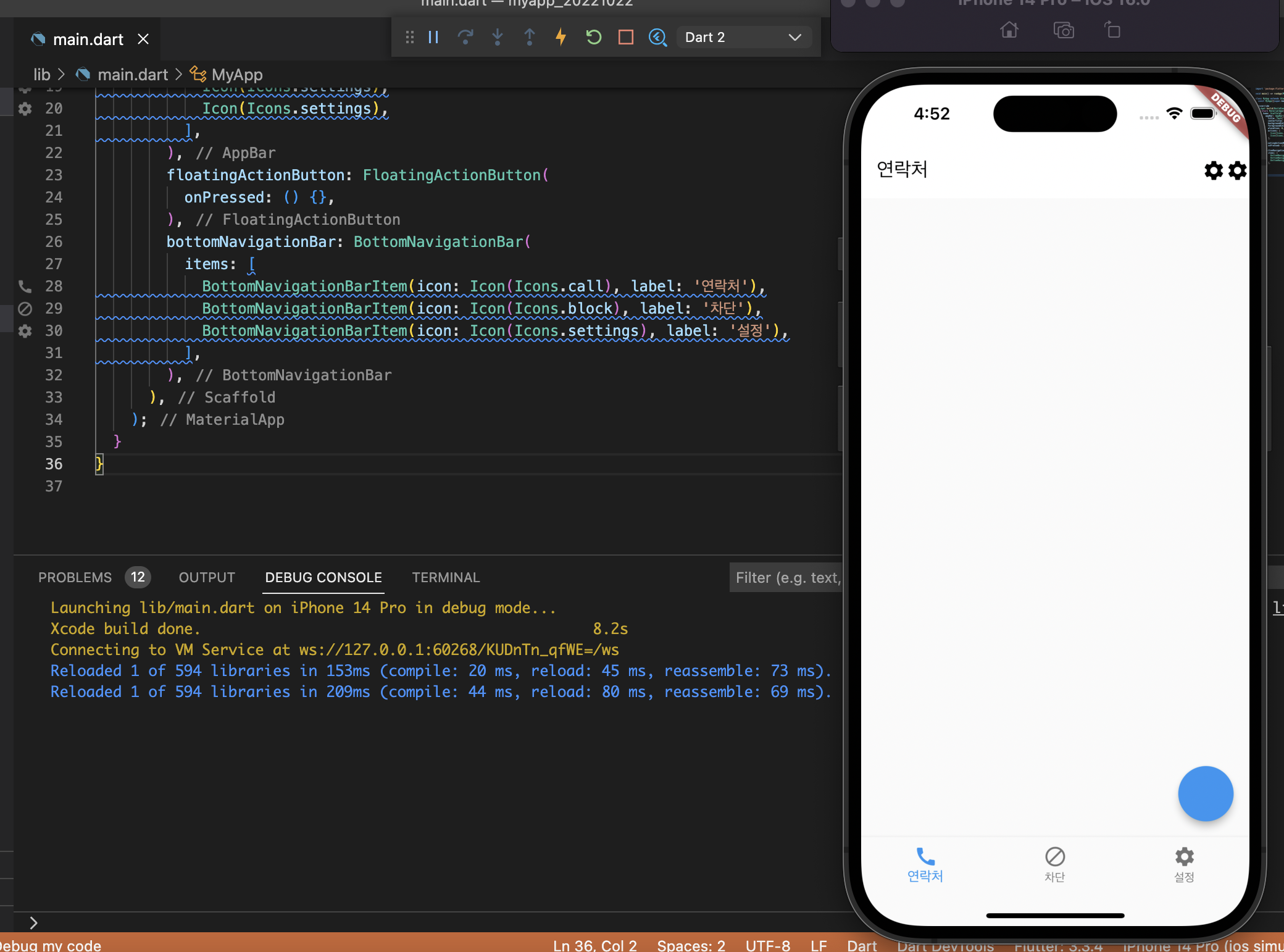Switch to the PROBLEMS tab
Image resolution: width=1284 pixels, height=952 pixels.
coord(75,577)
